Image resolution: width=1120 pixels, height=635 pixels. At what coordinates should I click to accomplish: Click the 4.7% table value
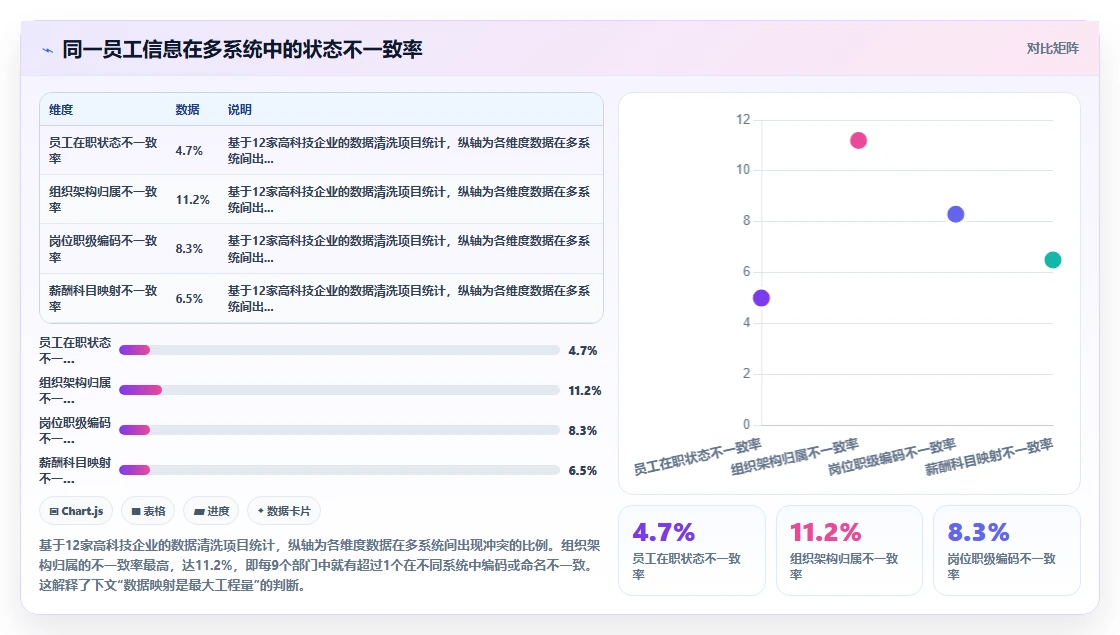(x=189, y=151)
